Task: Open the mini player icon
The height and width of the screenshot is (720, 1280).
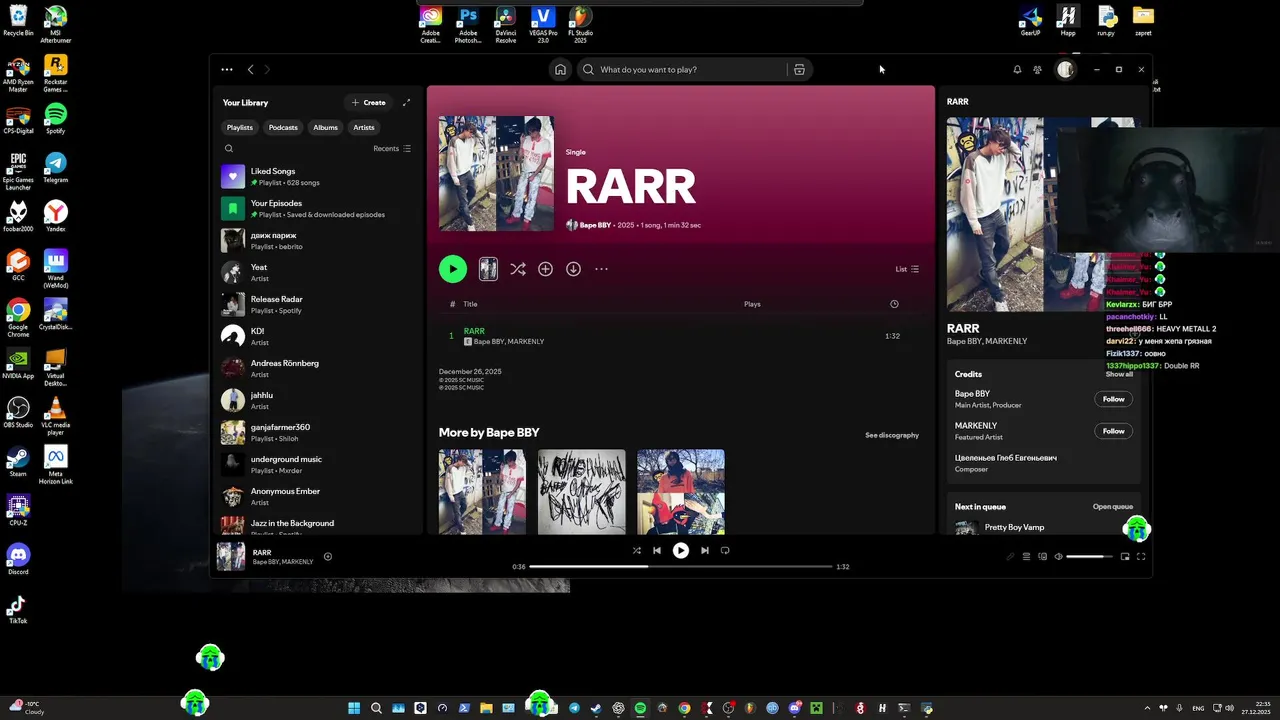Action: tap(1125, 556)
